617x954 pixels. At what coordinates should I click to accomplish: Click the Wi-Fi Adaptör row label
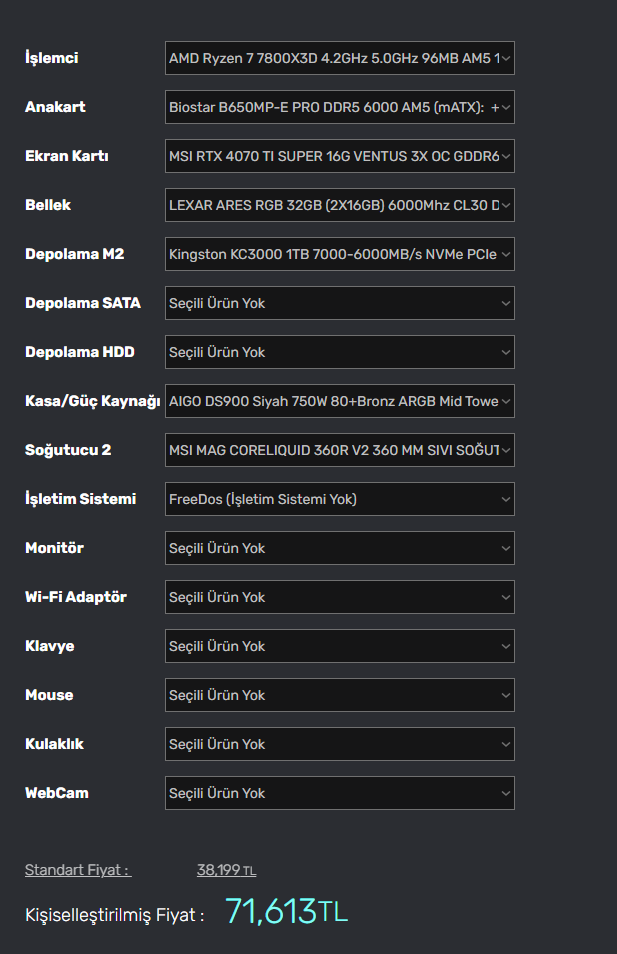(76, 597)
